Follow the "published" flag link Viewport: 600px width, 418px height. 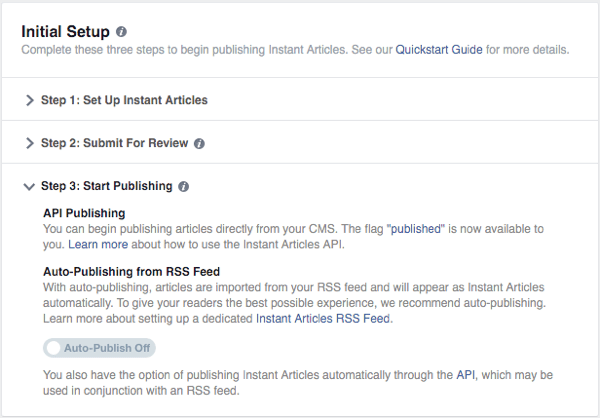tap(416, 229)
